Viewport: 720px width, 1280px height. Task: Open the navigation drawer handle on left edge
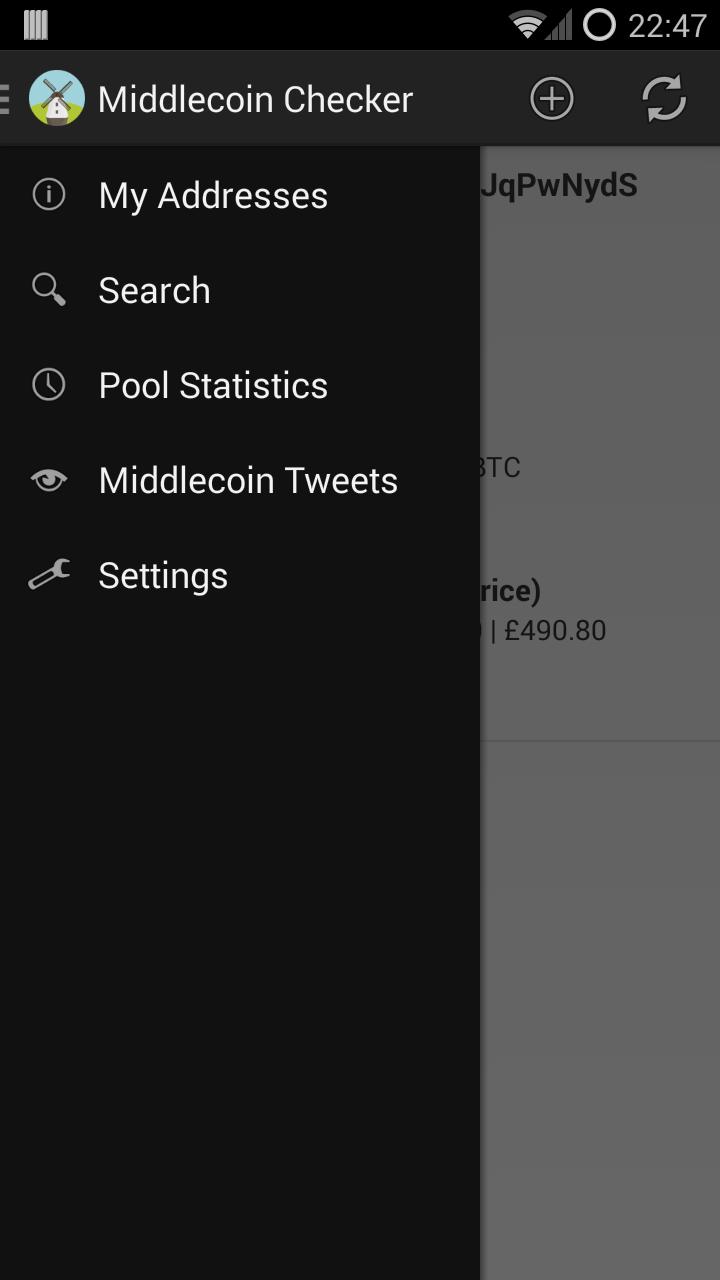pyautogui.click(x=4, y=98)
